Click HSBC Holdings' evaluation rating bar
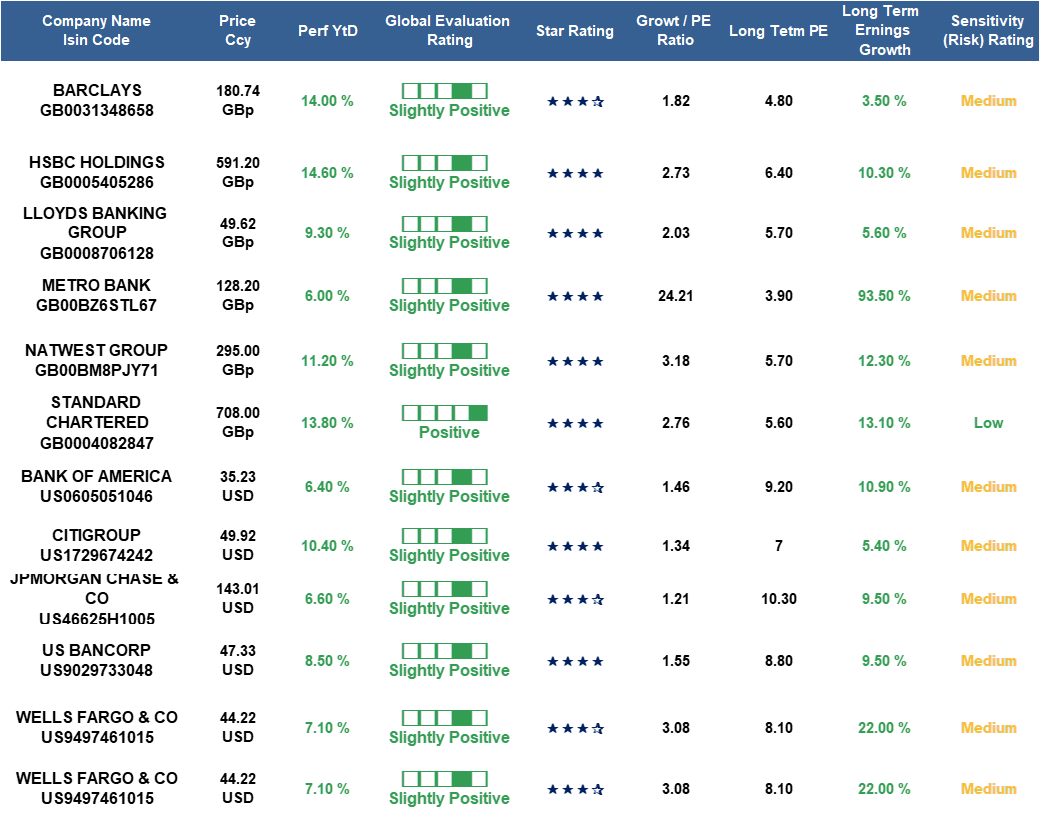 444,162
